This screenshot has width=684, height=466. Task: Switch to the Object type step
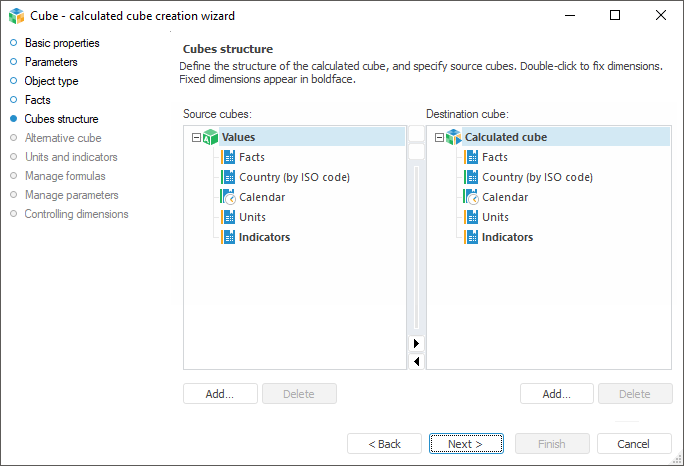coord(51,81)
